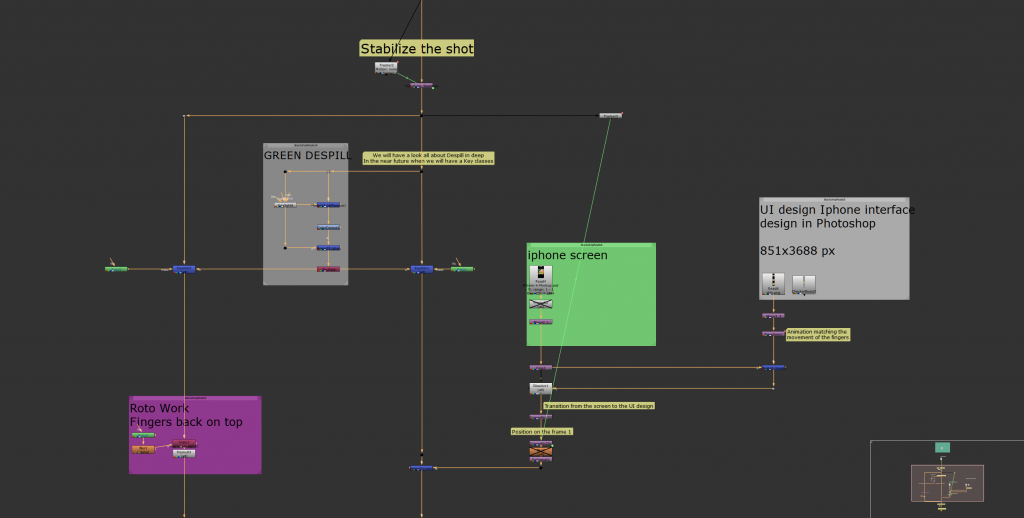This screenshot has width=1024, height=518.
Task: Click the Dot node on the main pipe feeding Green Despill
Action: [421, 171]
